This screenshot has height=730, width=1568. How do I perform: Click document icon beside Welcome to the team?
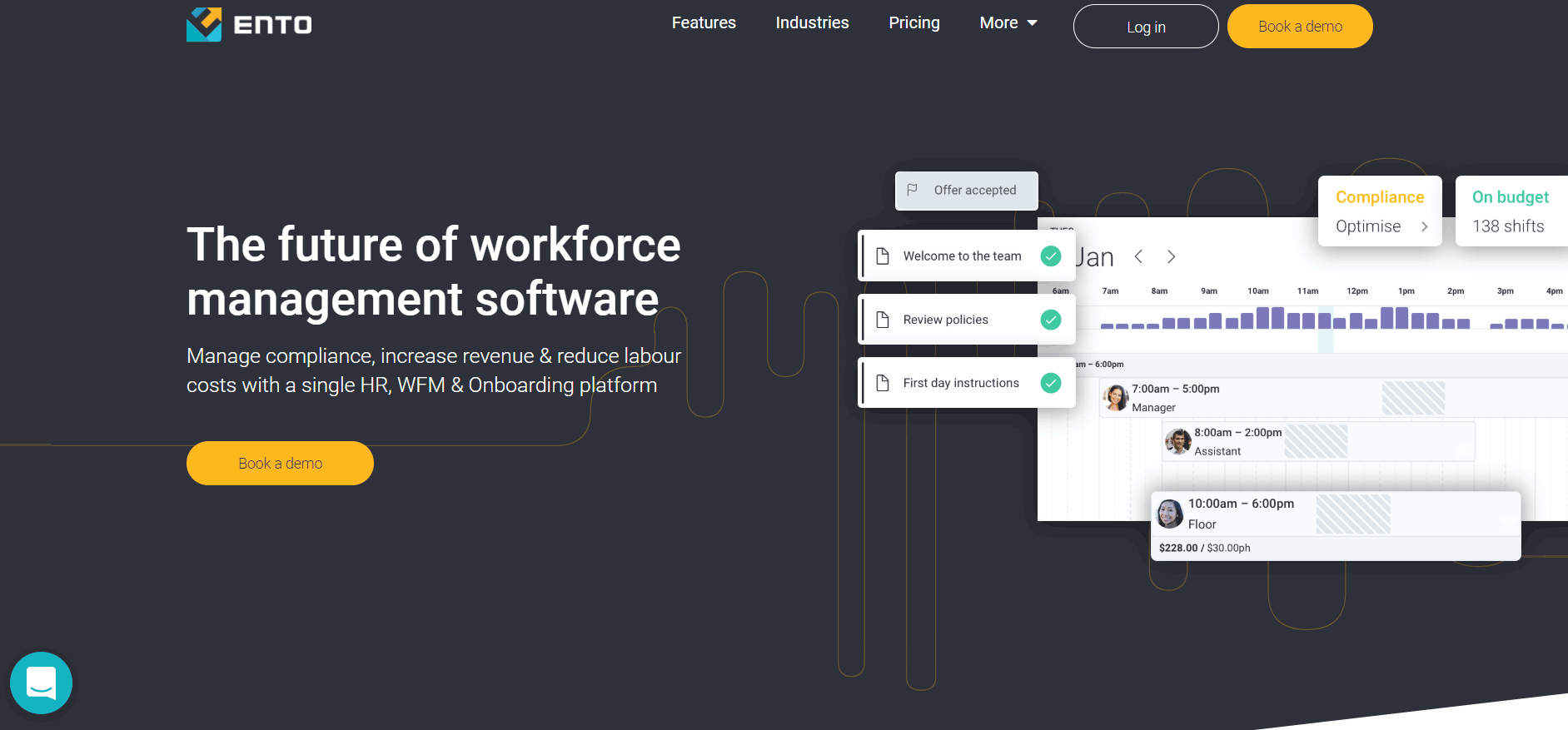(883, 256)
